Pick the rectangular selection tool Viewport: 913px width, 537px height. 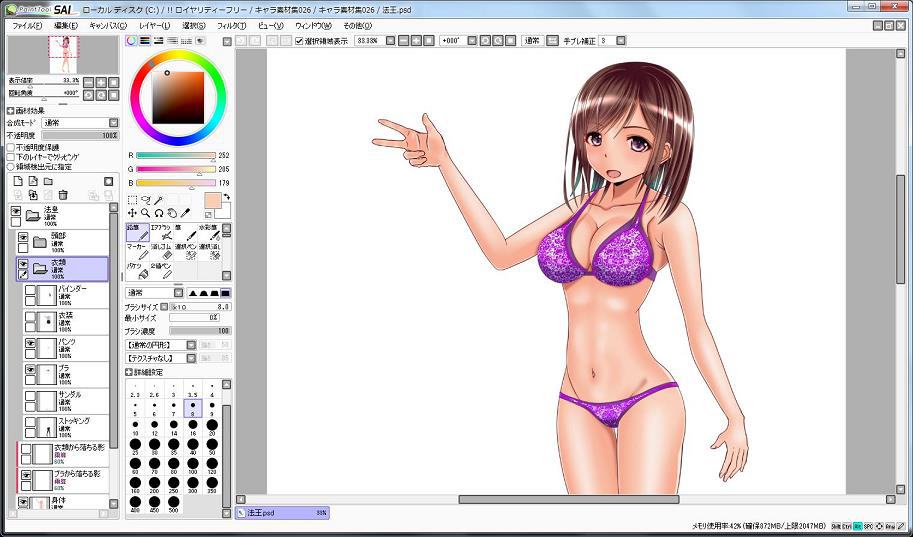(x=132, y=200)
